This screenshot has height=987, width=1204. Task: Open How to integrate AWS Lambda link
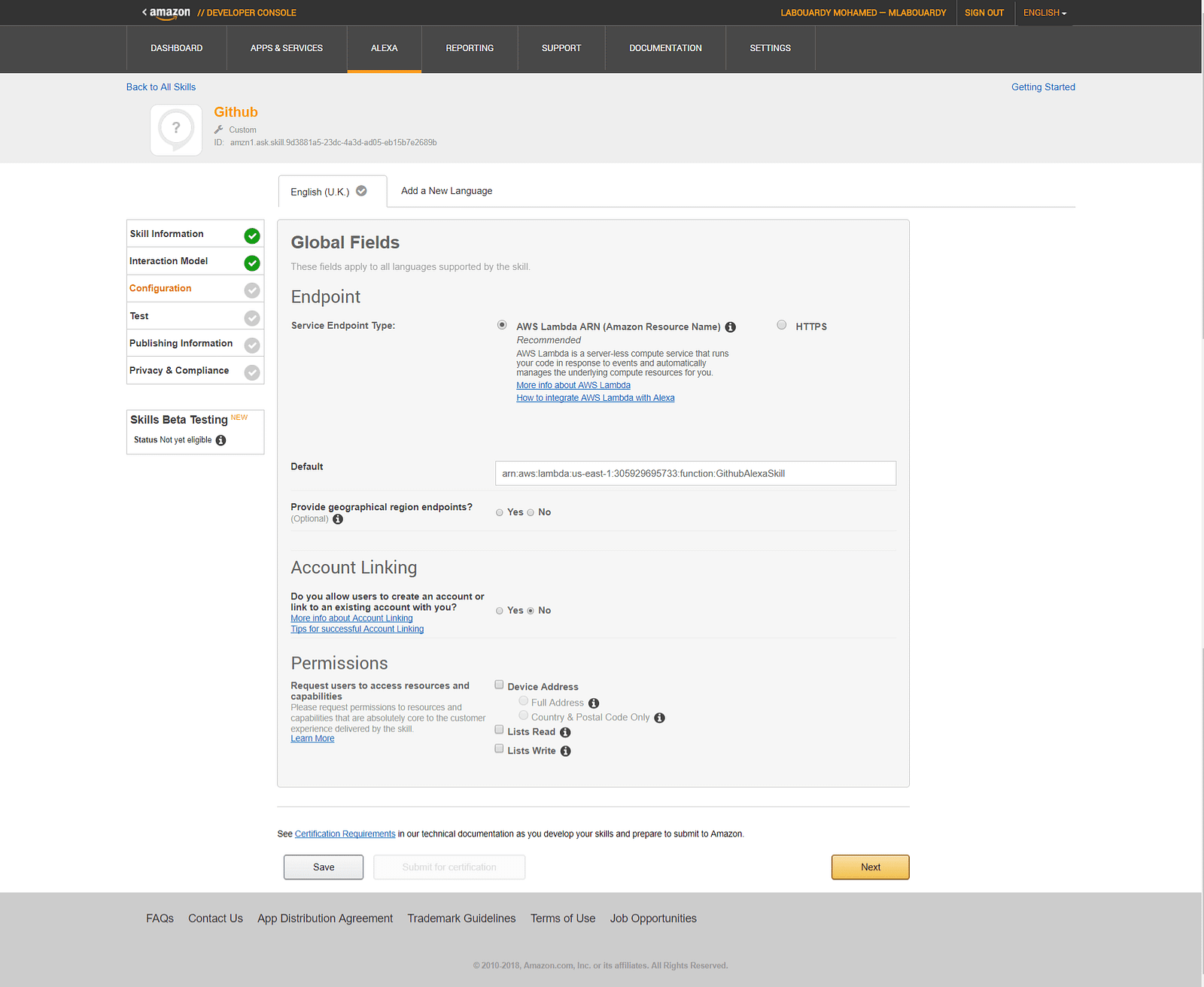595,398
